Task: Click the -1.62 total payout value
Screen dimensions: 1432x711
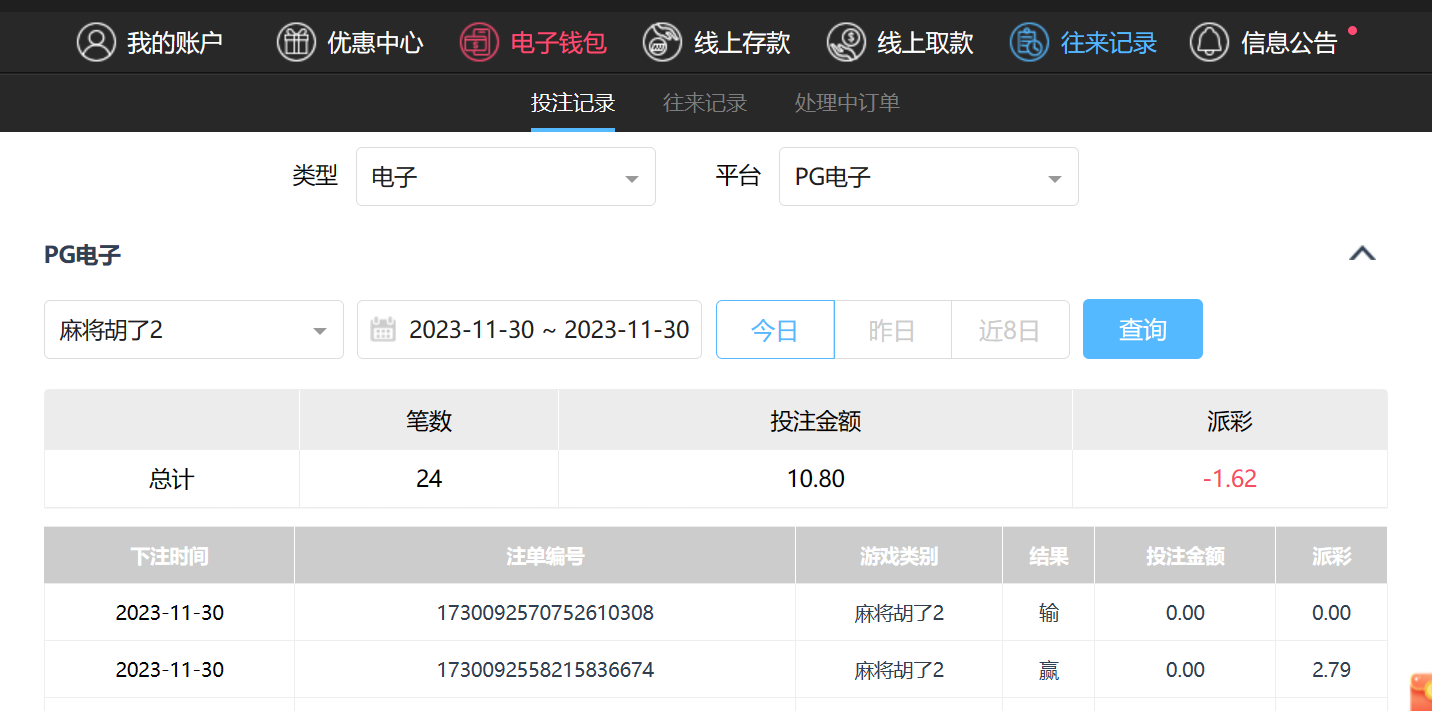Action: point(1229,479)
